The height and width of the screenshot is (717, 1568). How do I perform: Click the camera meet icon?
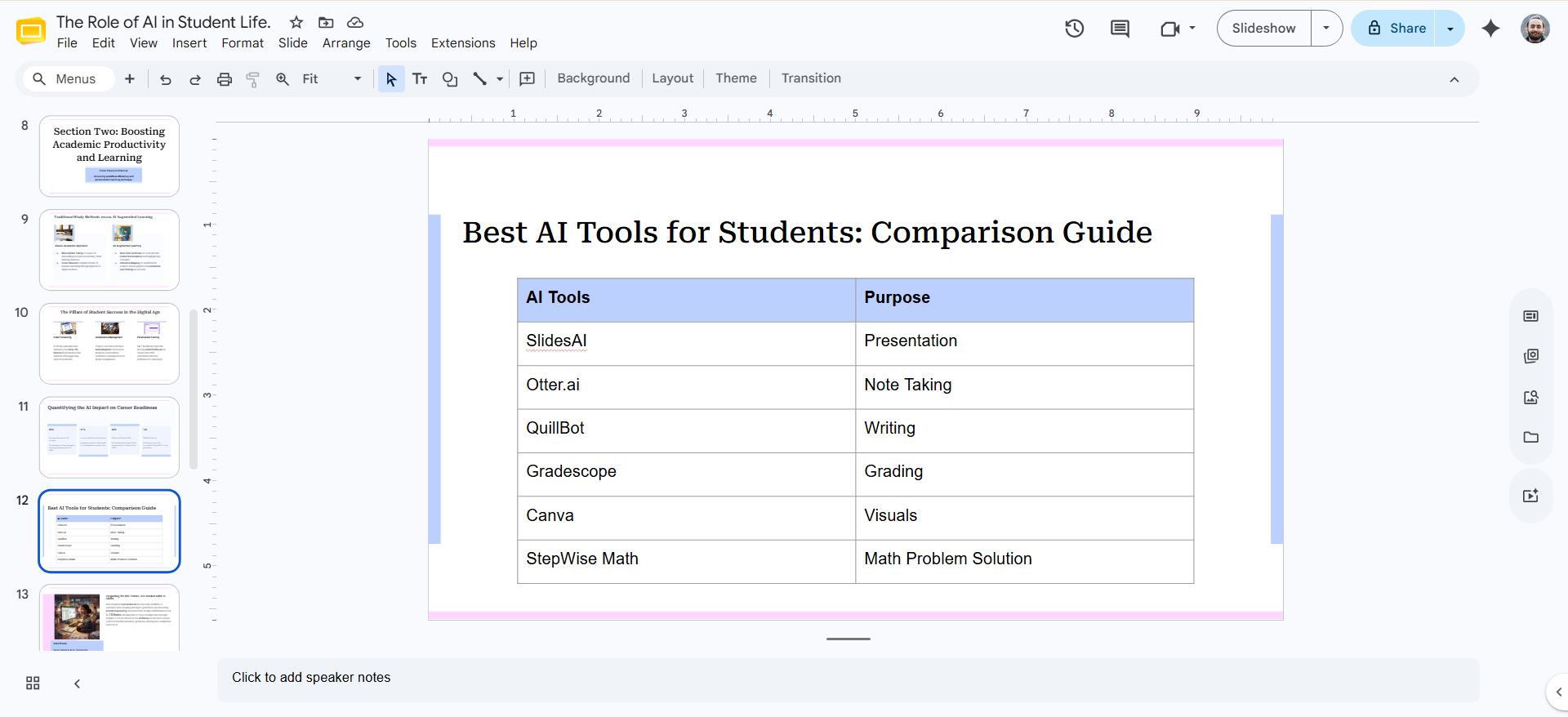(1169, 29)
